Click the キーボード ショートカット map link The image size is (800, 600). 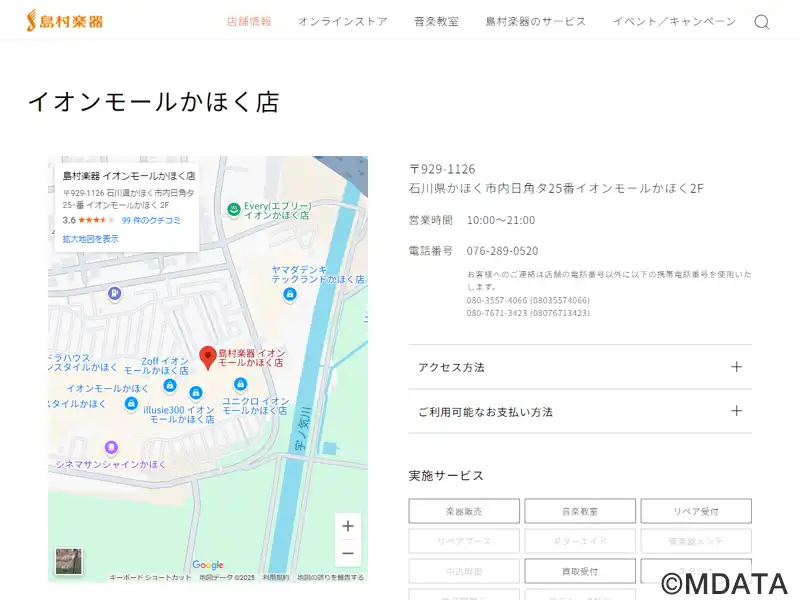(x=150, y=578)
